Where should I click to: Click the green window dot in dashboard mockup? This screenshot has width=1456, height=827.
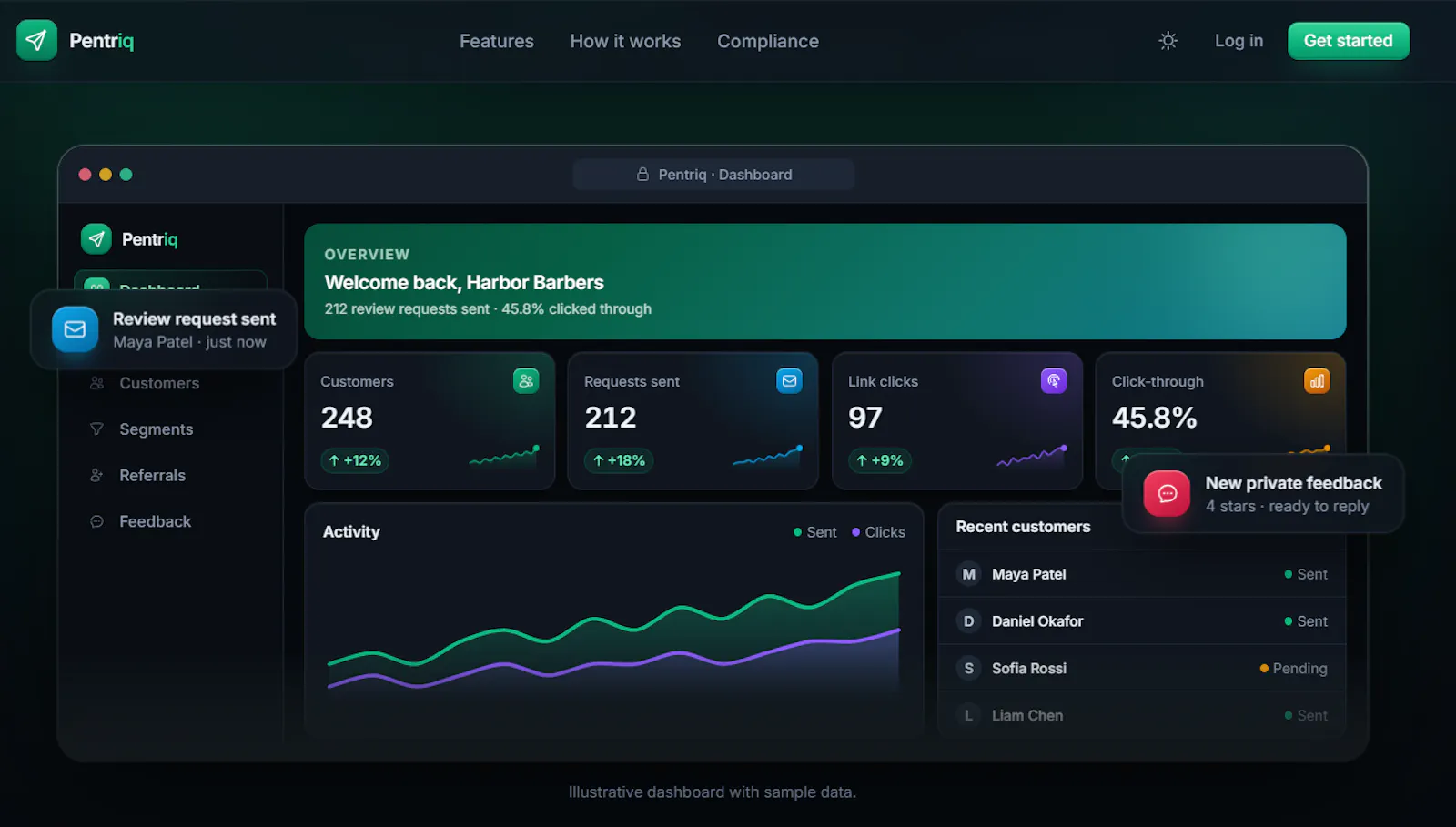126,175
